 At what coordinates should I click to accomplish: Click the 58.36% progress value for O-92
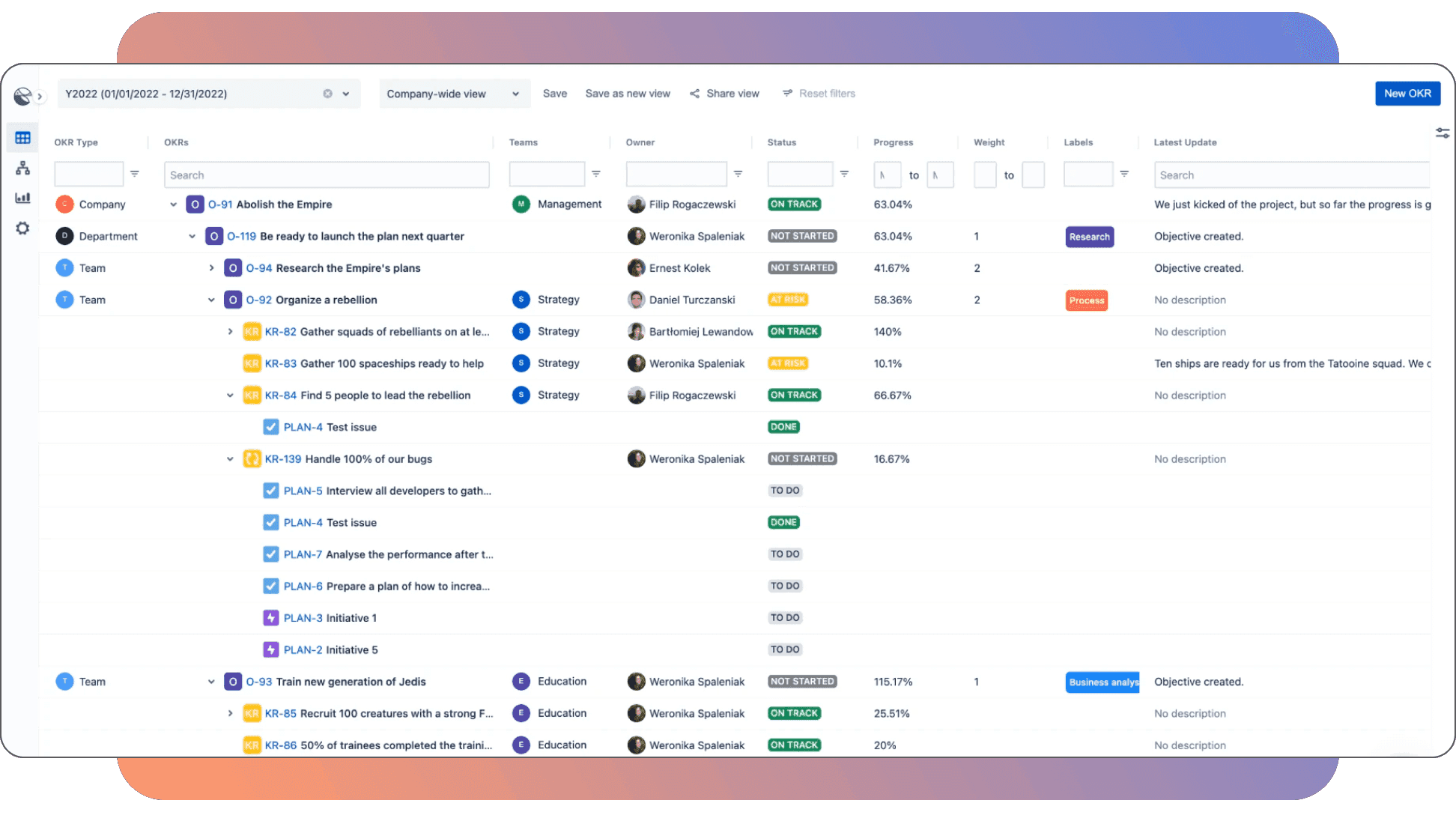[893, 299]
